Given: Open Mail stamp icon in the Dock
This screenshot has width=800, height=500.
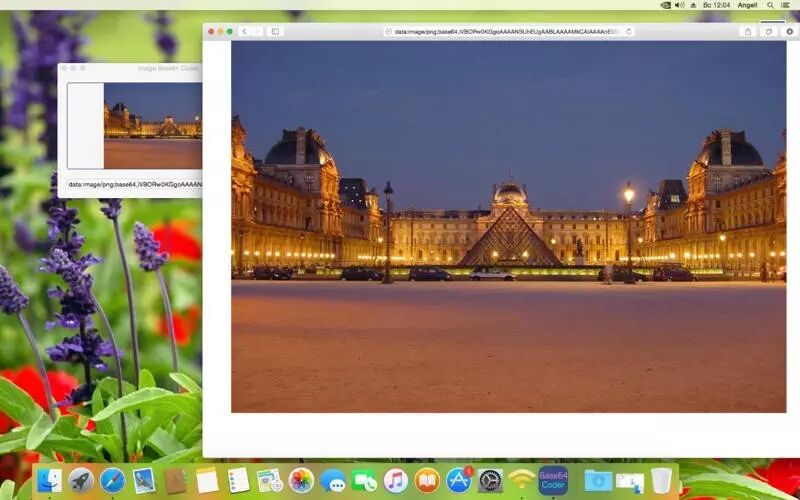Looking at the screenshot, I should point(144,481).
